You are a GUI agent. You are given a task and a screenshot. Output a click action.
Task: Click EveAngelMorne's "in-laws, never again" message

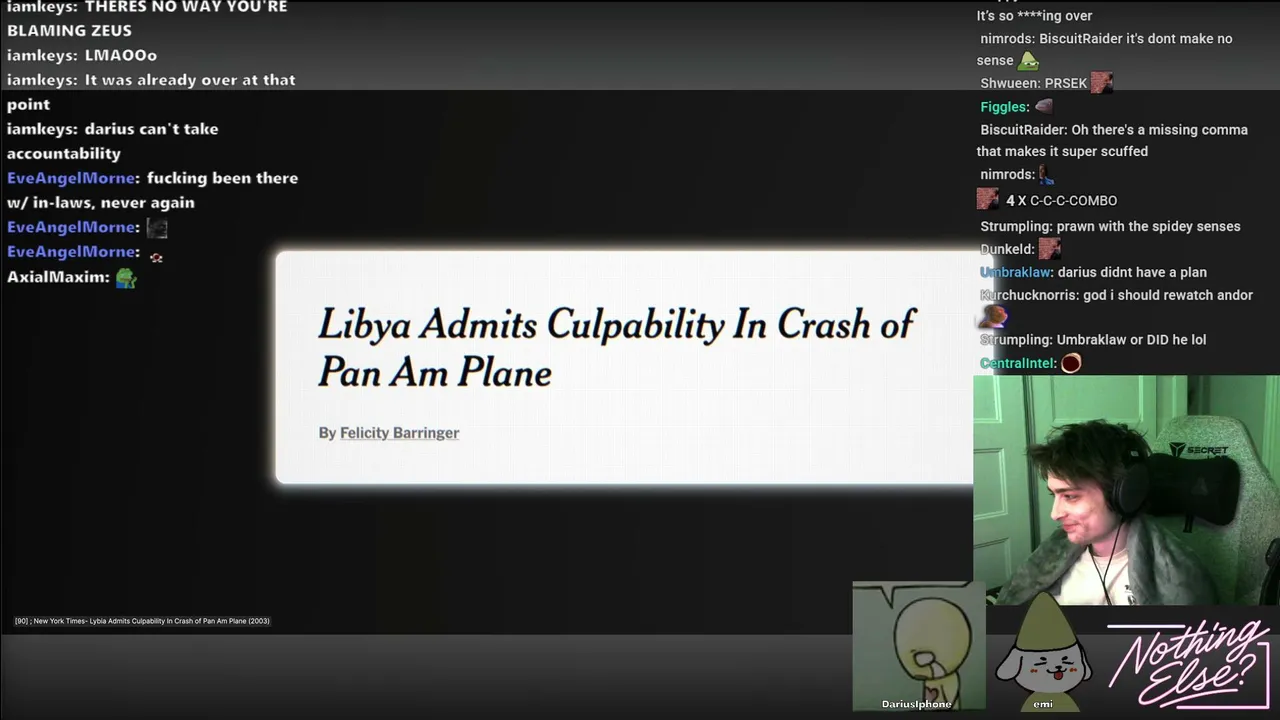point(153,190)
